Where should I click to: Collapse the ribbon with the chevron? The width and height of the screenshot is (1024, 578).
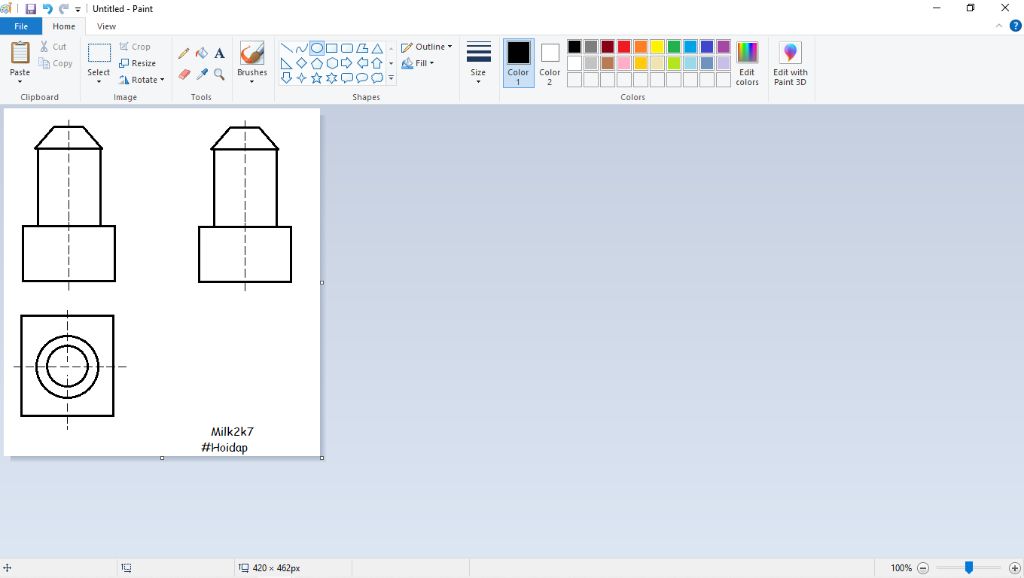coord(999,26)
